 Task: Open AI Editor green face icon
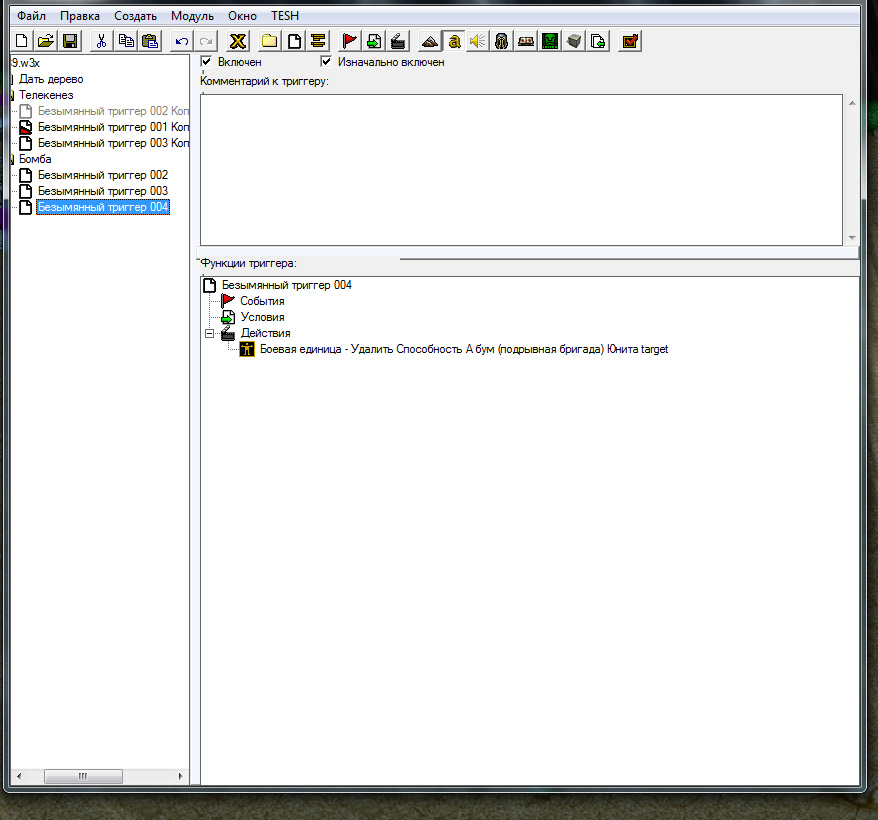(550, 41)
